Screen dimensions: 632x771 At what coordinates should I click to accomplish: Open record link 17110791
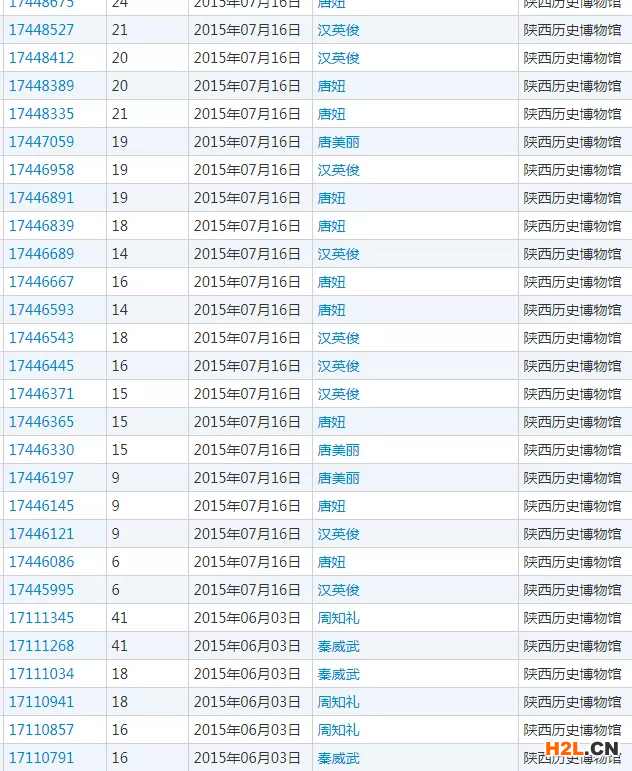41,759
